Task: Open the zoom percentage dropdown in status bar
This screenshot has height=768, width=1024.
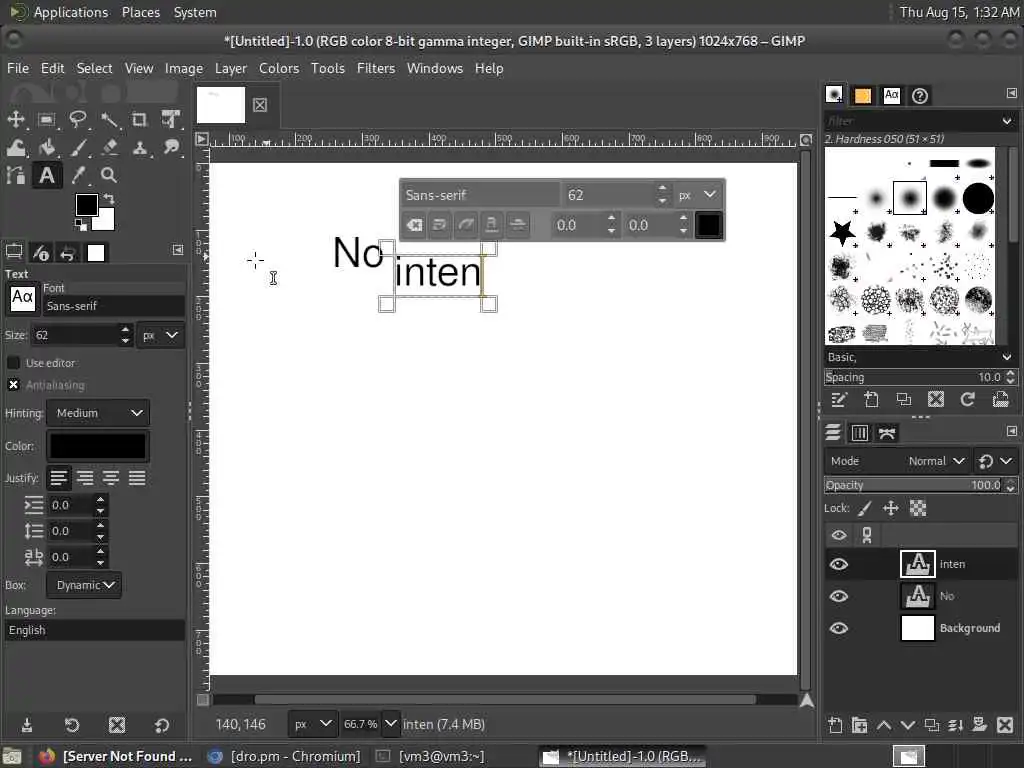Action: [x=390, y=724]
